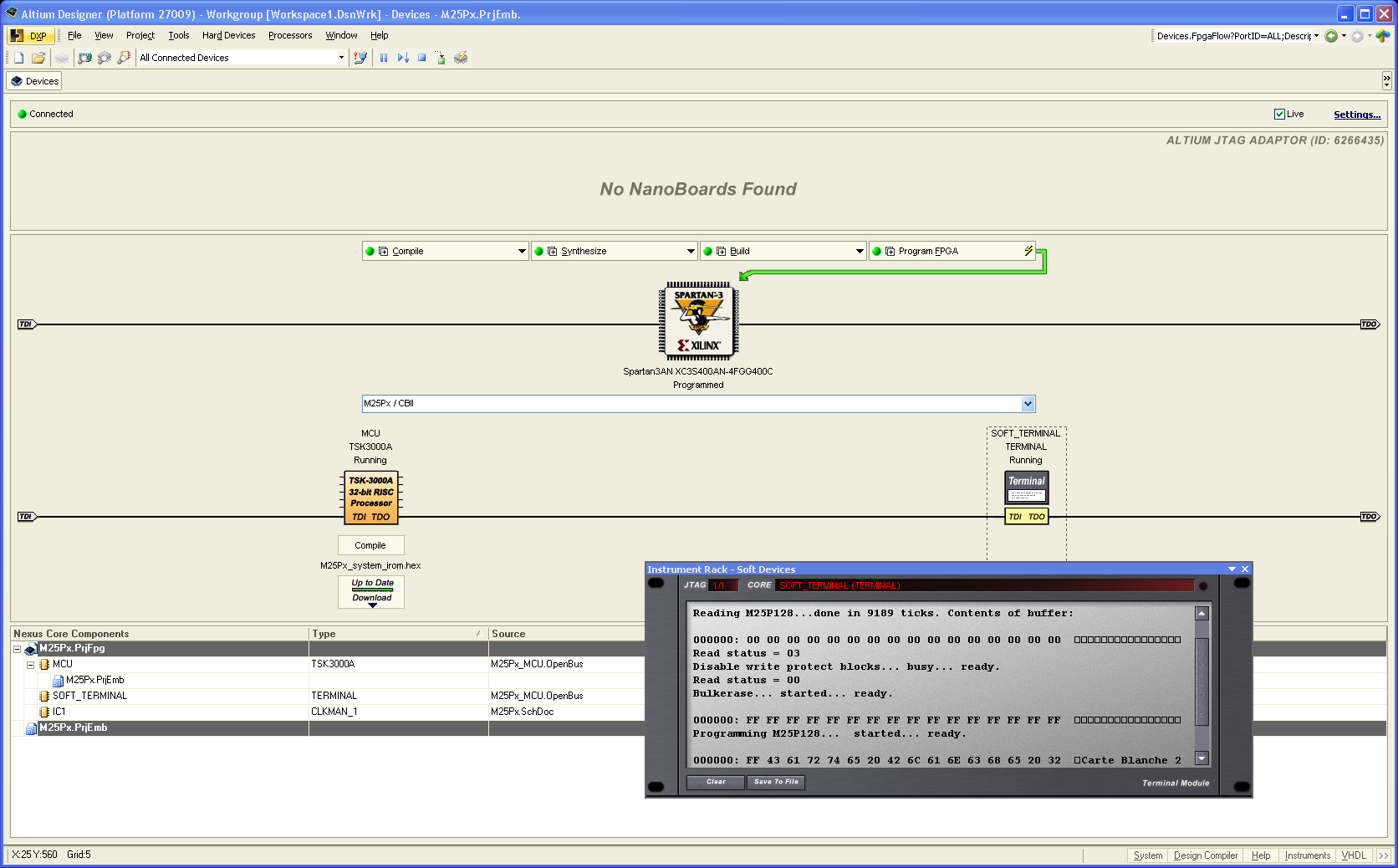Click the lightning icon on Program FPGA
This screenshot has height=868, width=1398.
[1028, 251]
